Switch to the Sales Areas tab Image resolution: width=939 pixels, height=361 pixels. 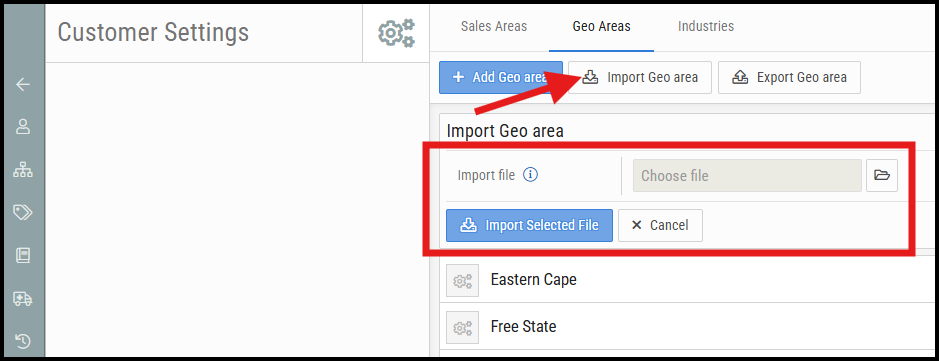click(494, 26)
